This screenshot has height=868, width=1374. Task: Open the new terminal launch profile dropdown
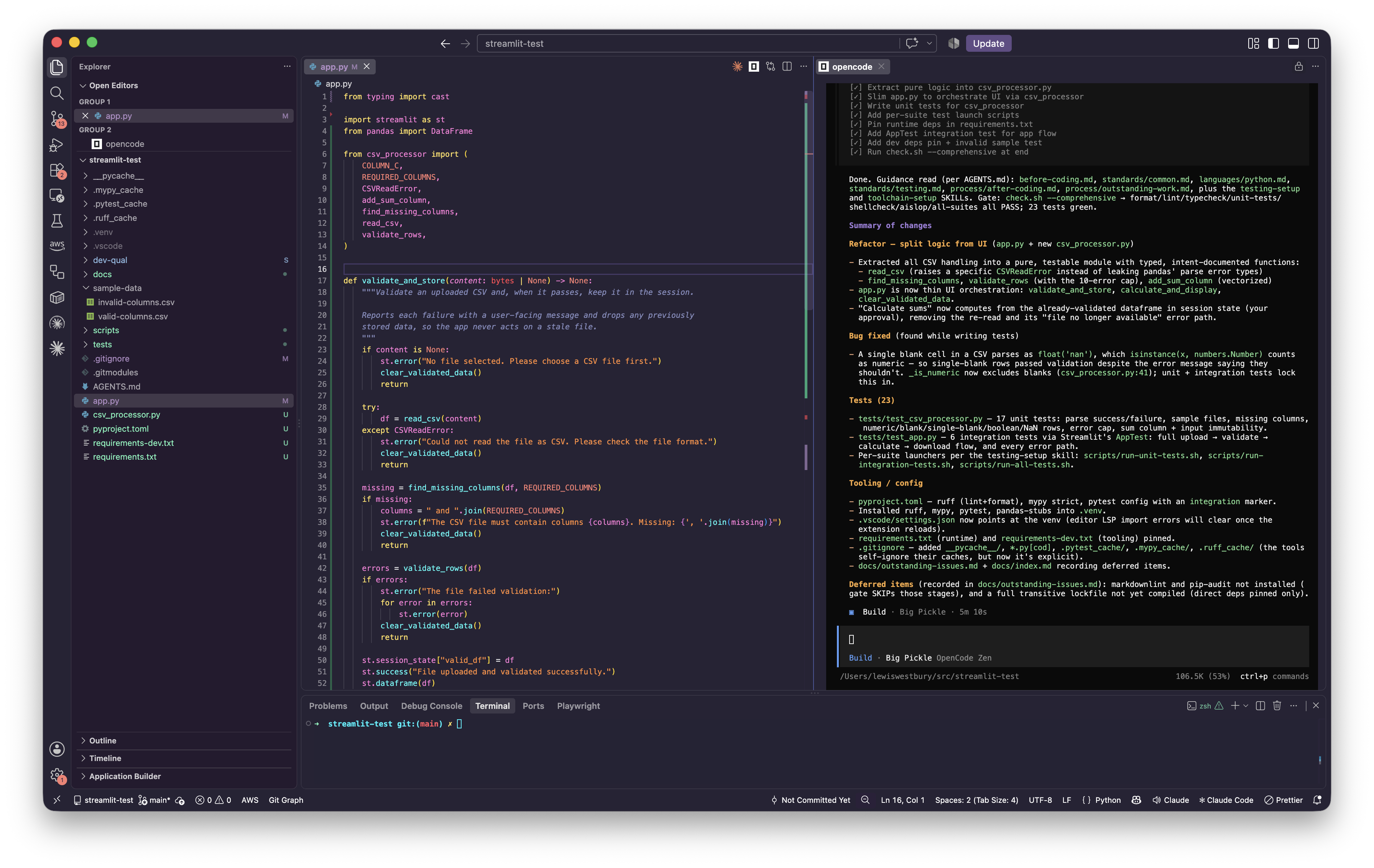(x=1246, y=706)
